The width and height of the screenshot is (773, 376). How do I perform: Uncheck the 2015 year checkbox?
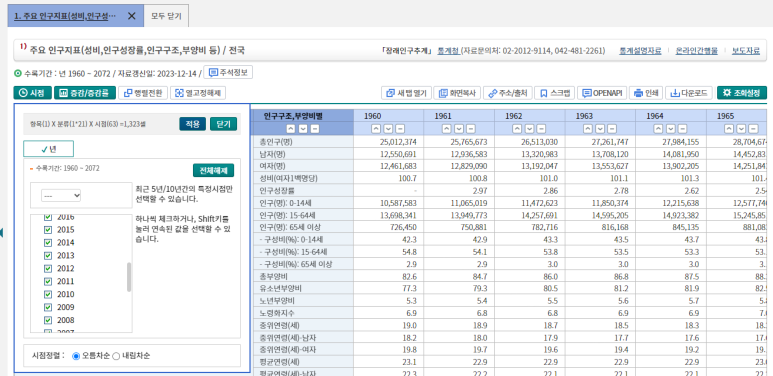pos(48,230)
